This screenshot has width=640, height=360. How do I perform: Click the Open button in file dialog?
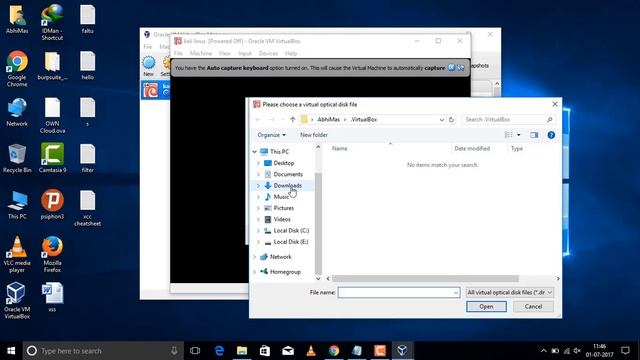click(x=486, y=307)
